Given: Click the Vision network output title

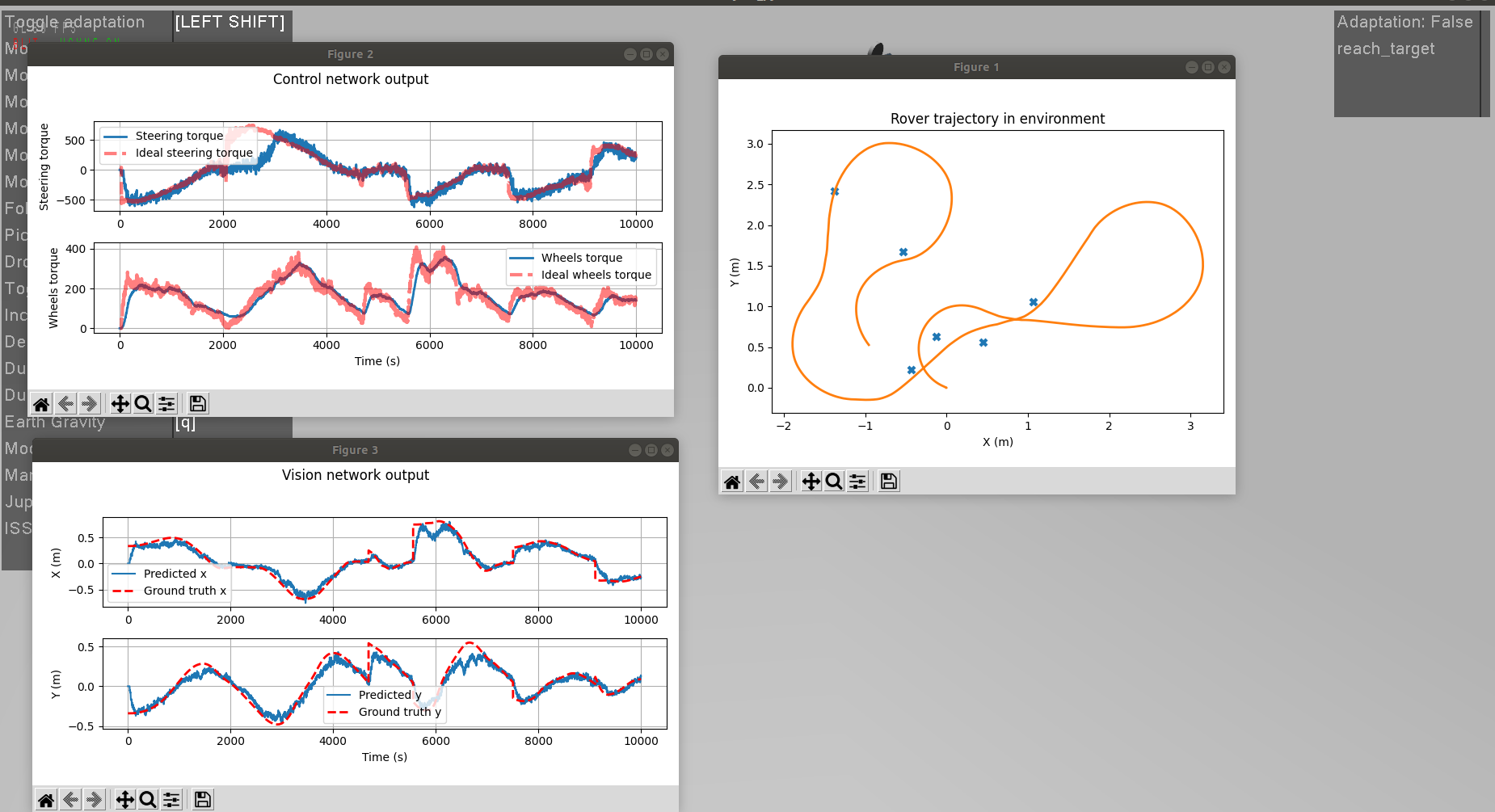Looking at the screenshot, I should pos(356,475).
